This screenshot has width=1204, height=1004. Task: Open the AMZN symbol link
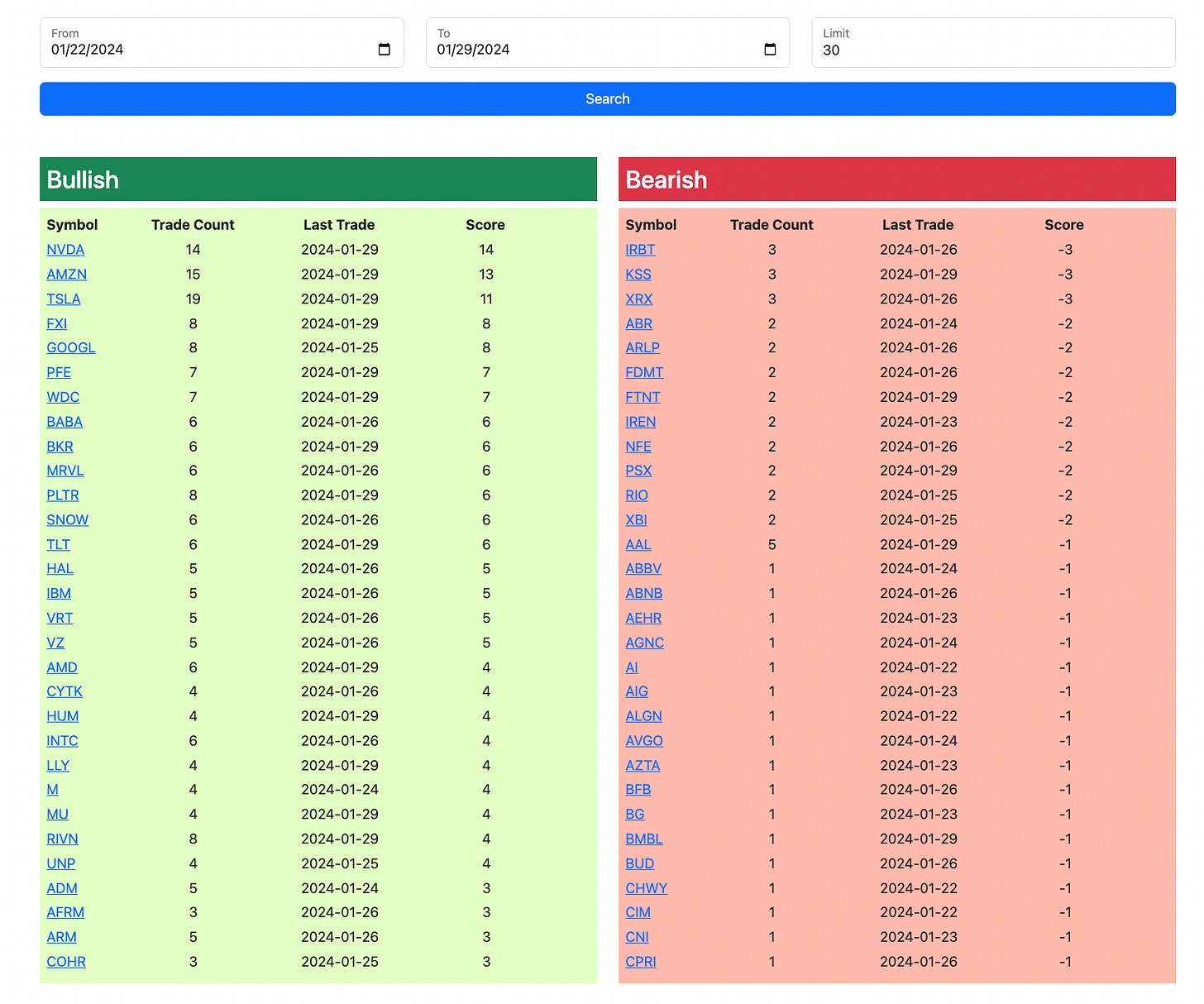click(67, 275)
